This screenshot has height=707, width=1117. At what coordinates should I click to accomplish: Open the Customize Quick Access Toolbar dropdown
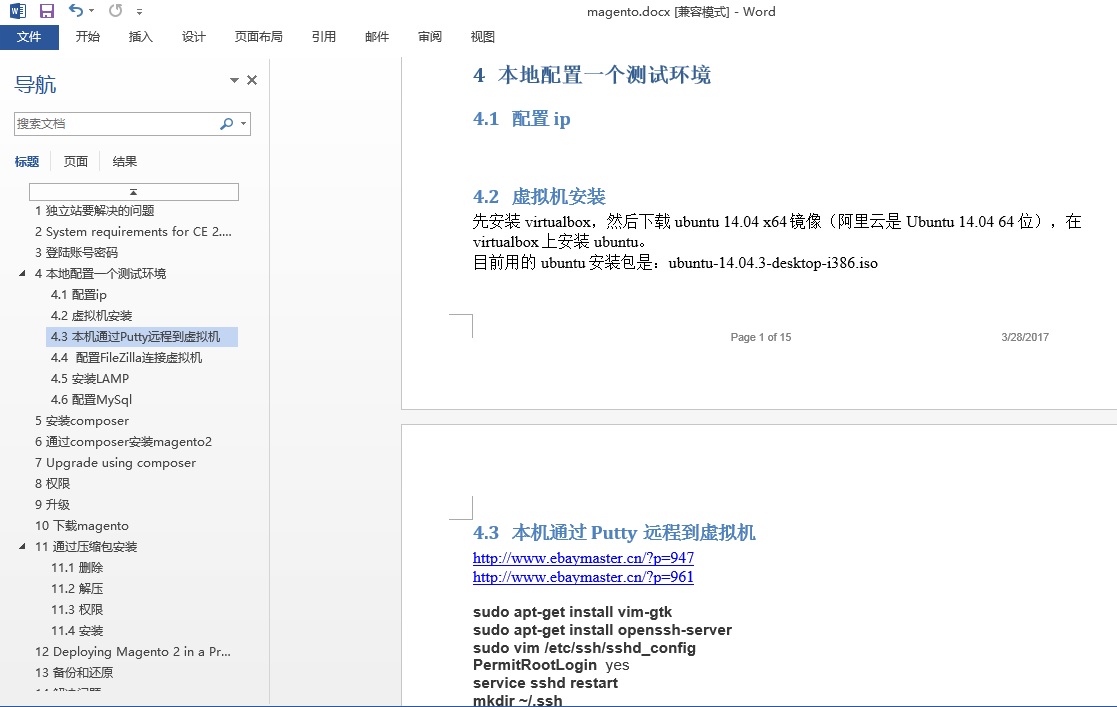pyautogui.click(x=139, y=12)
